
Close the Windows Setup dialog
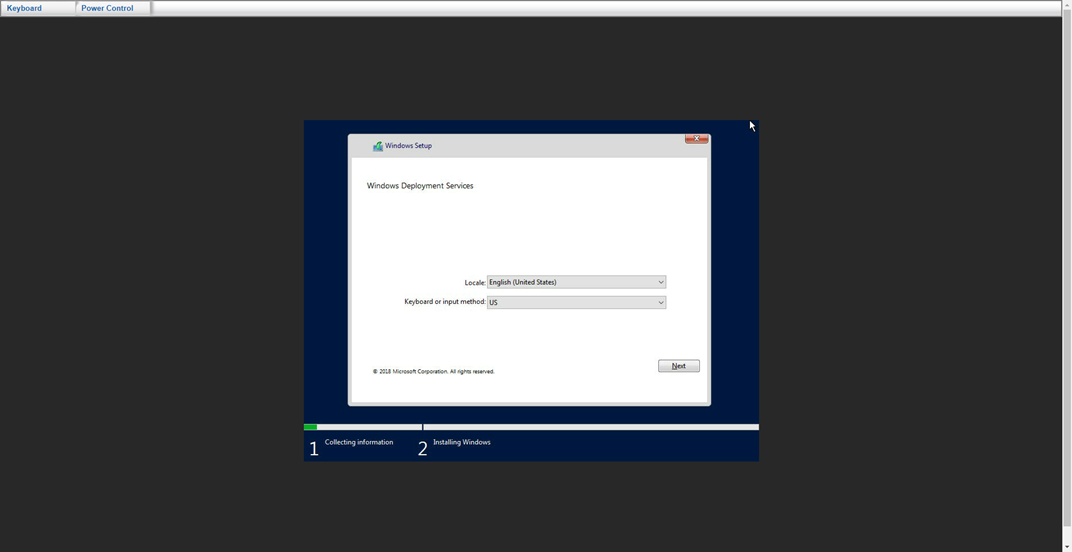696,138
